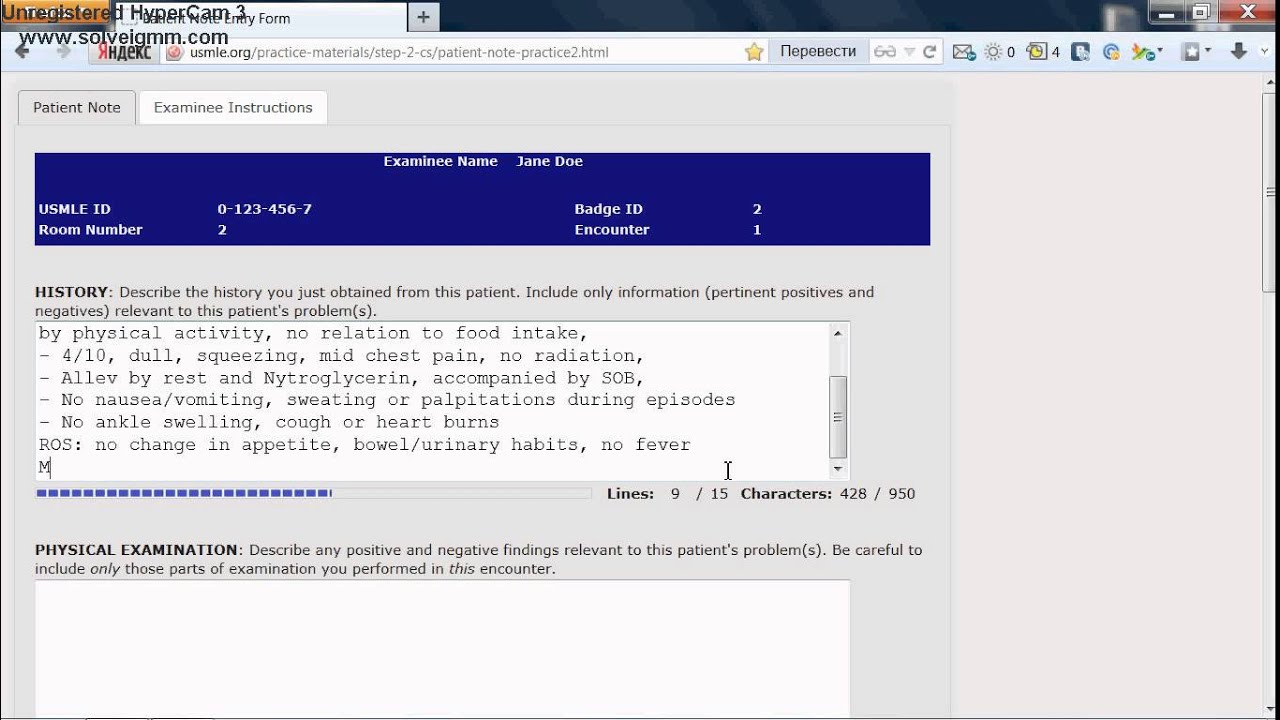Reload the page with refresh icon

tap(930, 52)
